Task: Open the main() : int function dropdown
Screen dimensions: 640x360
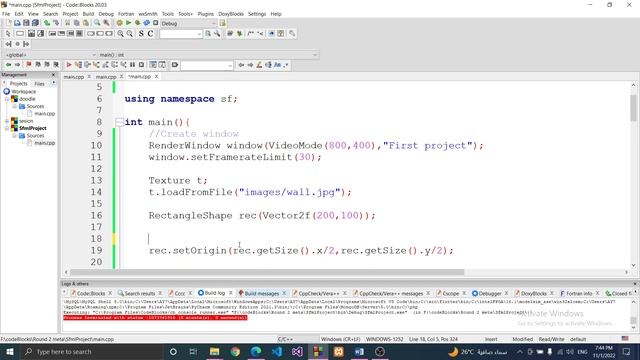Action: (x=208, y=55)
